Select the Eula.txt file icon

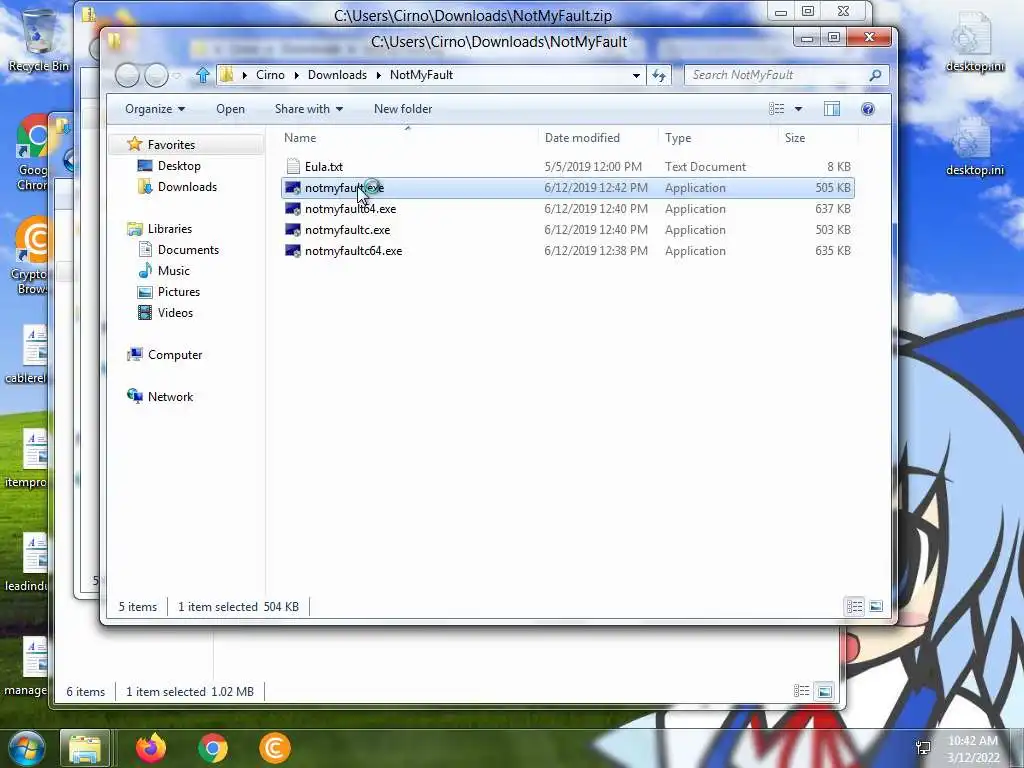tap(293, 167)
